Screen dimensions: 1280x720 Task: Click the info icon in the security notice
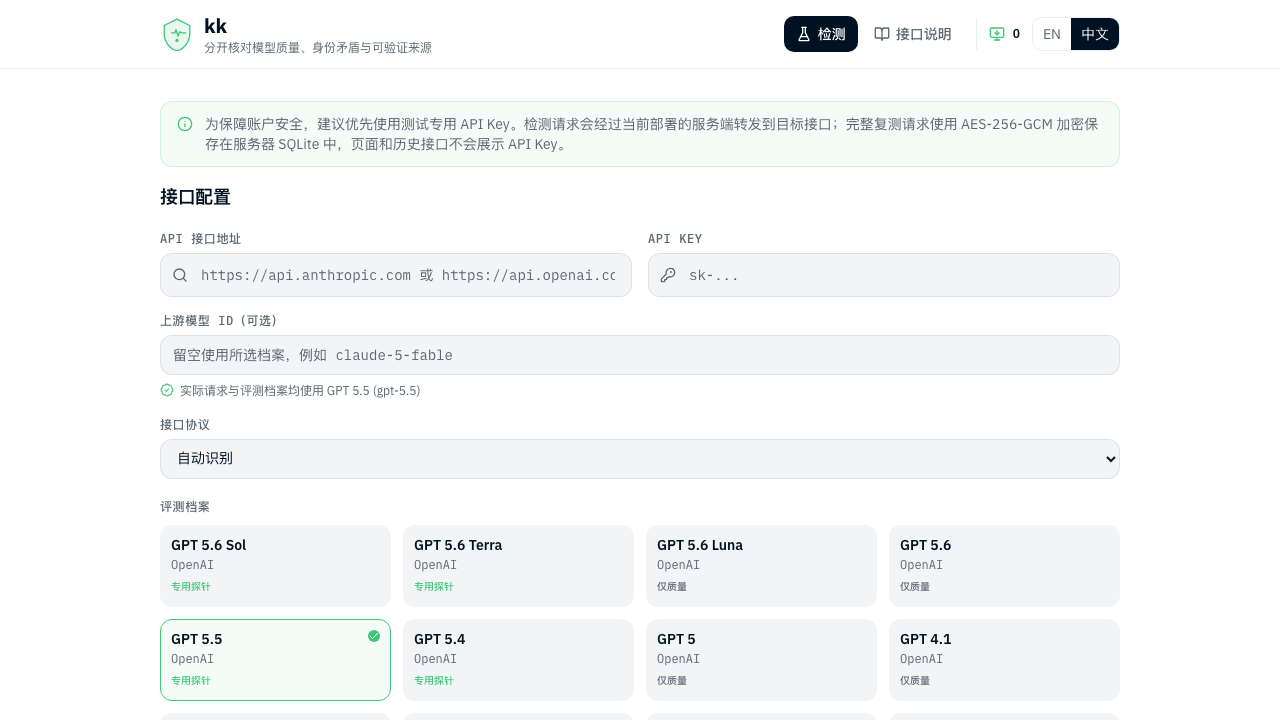(x=185, y=124)
